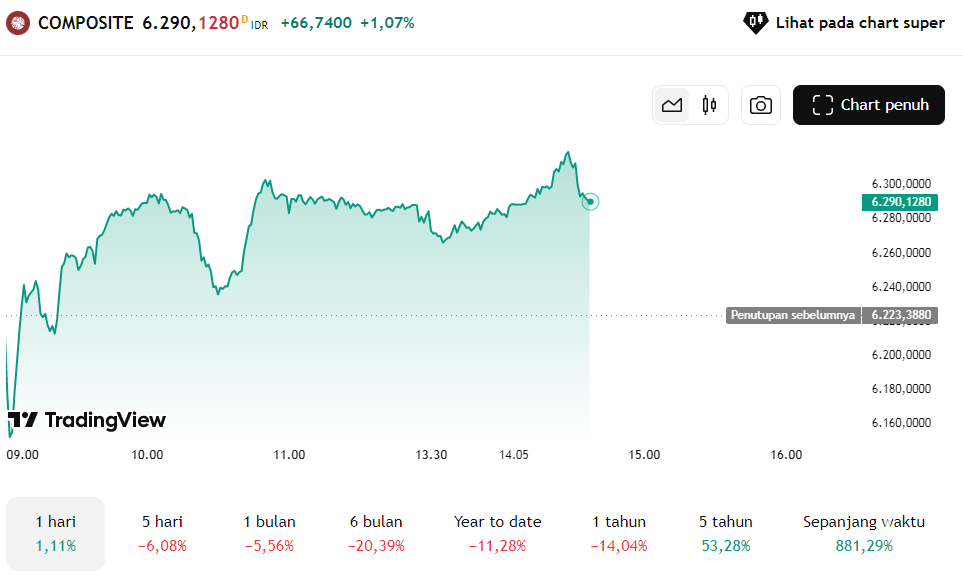This screenshot has width=963, height=575.
Task: Click the TradingView logo on chart
Action: 87,420
